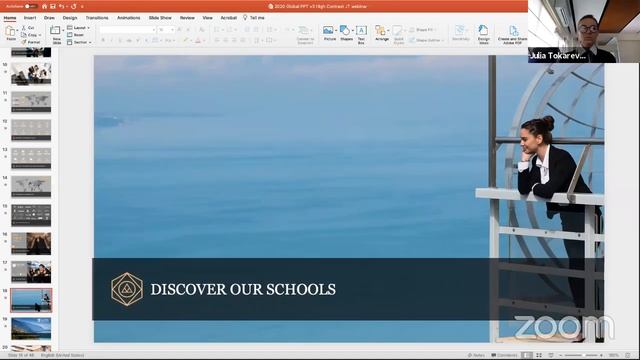Open the Home ribbon tab
Image resolution: width=640 pixels, height=360 pixels.
(10, 18)
